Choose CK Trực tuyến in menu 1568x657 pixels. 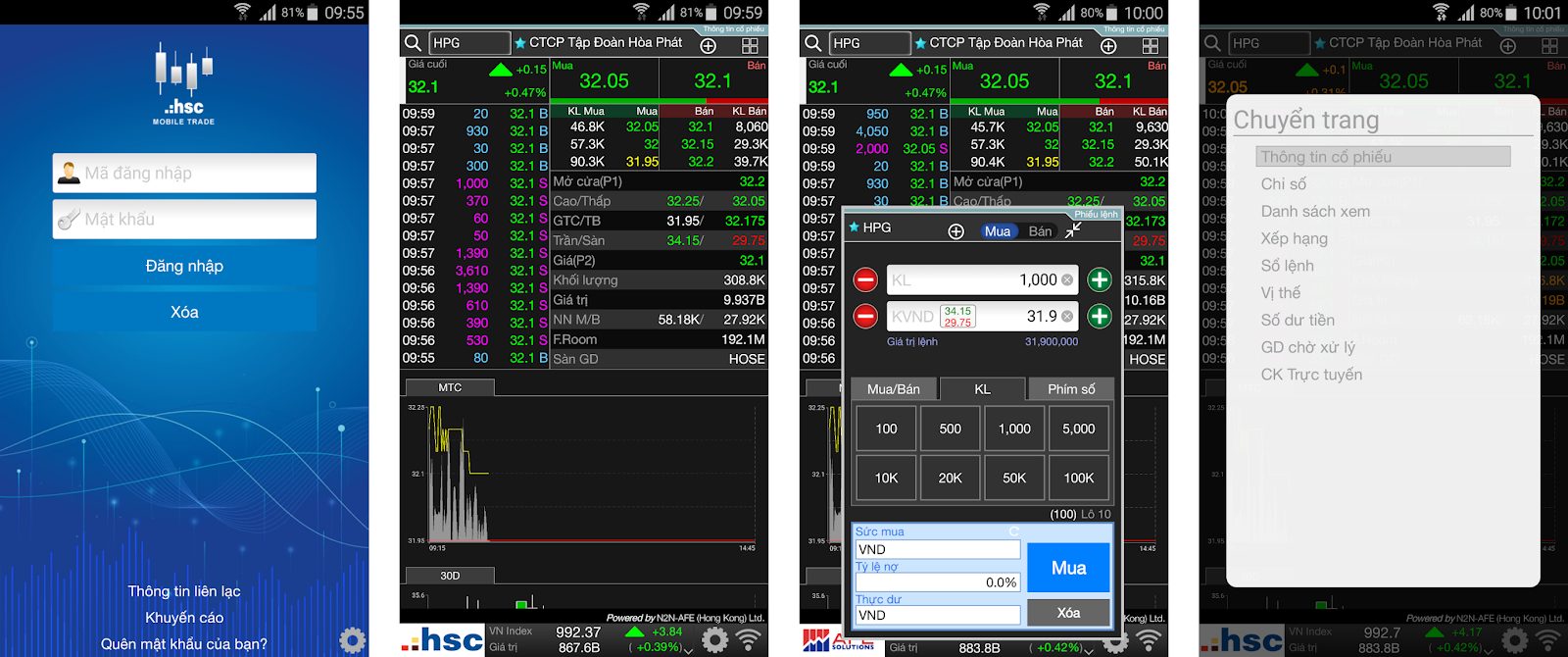click(1311, 375)
